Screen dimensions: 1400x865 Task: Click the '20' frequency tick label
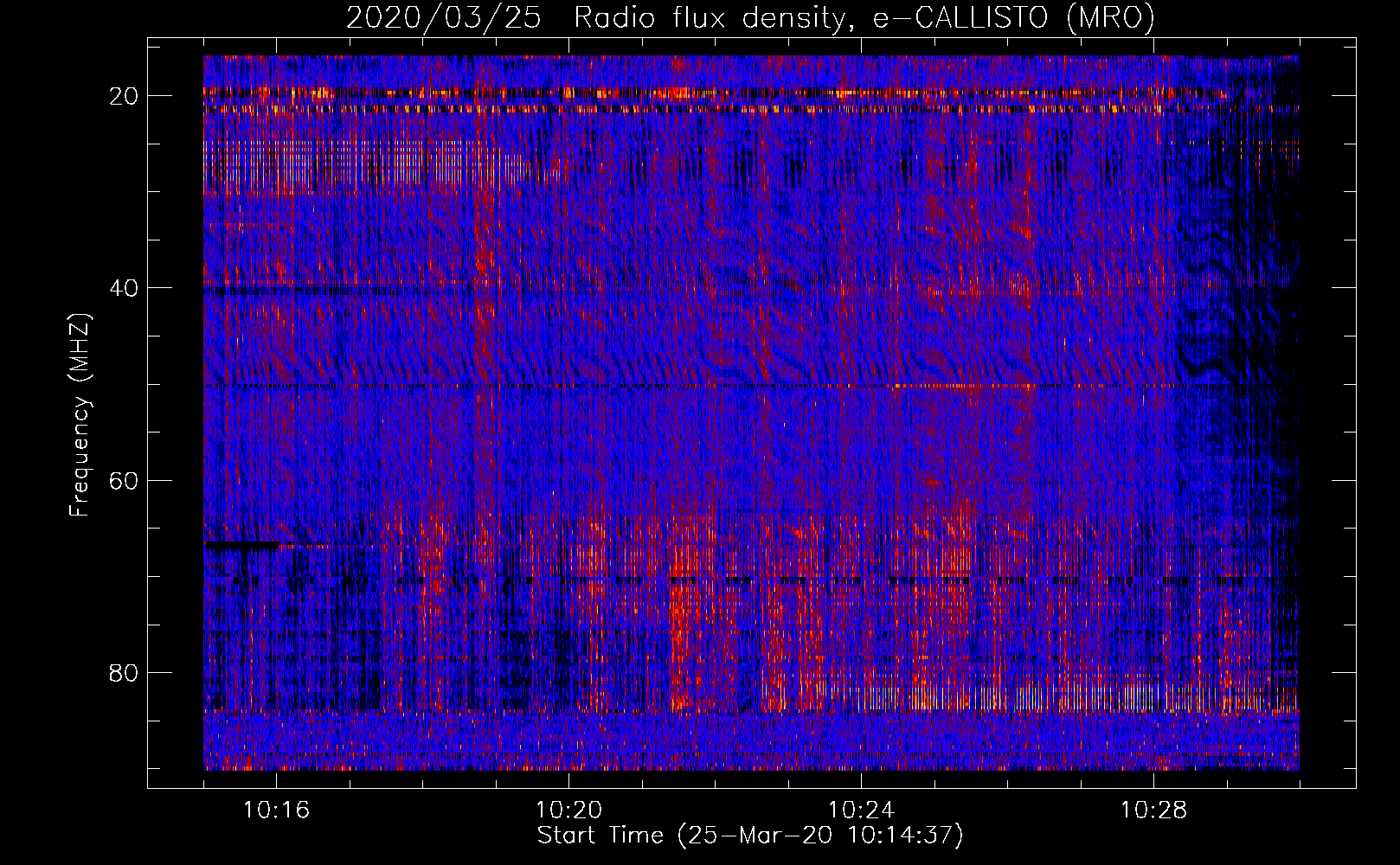[125, 96]
